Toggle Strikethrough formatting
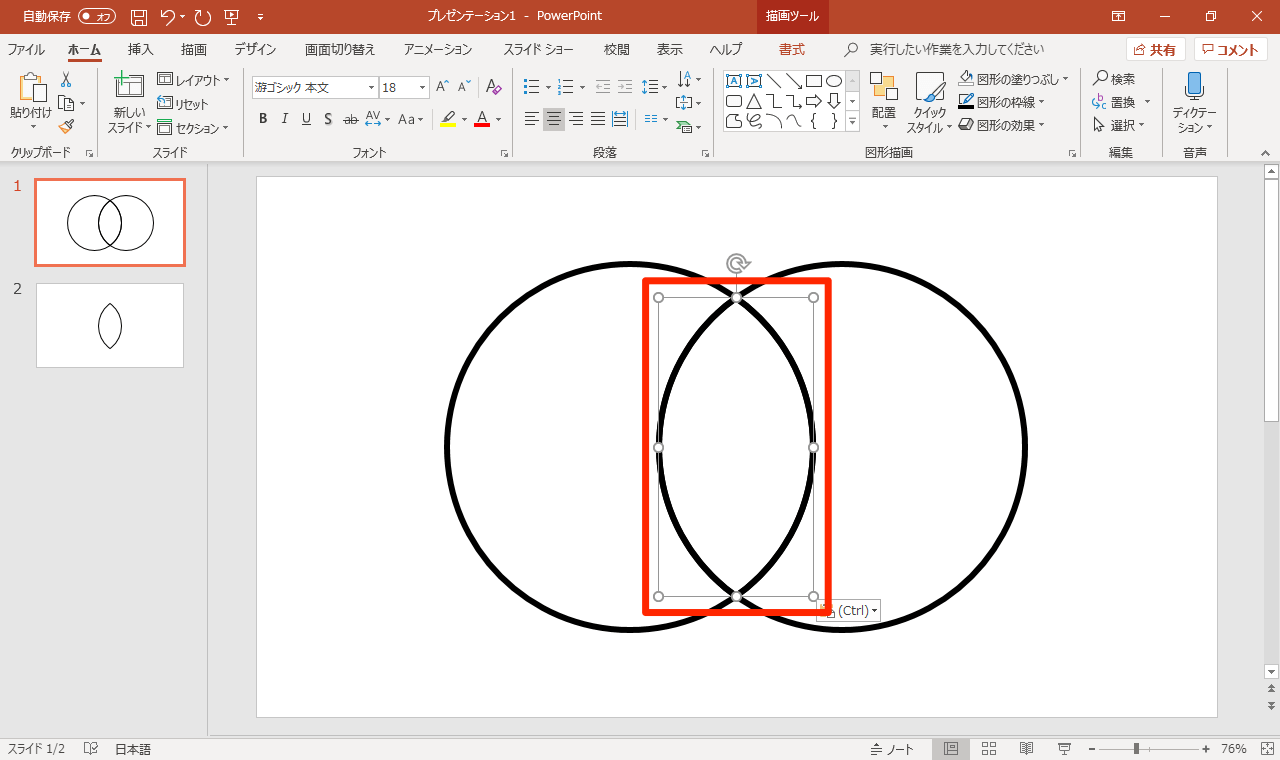 [x=350, y=119]
